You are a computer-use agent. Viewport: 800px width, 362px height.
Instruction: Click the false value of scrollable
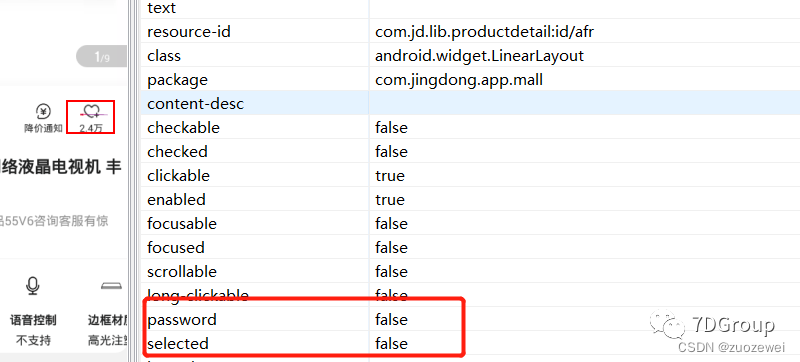391,272
